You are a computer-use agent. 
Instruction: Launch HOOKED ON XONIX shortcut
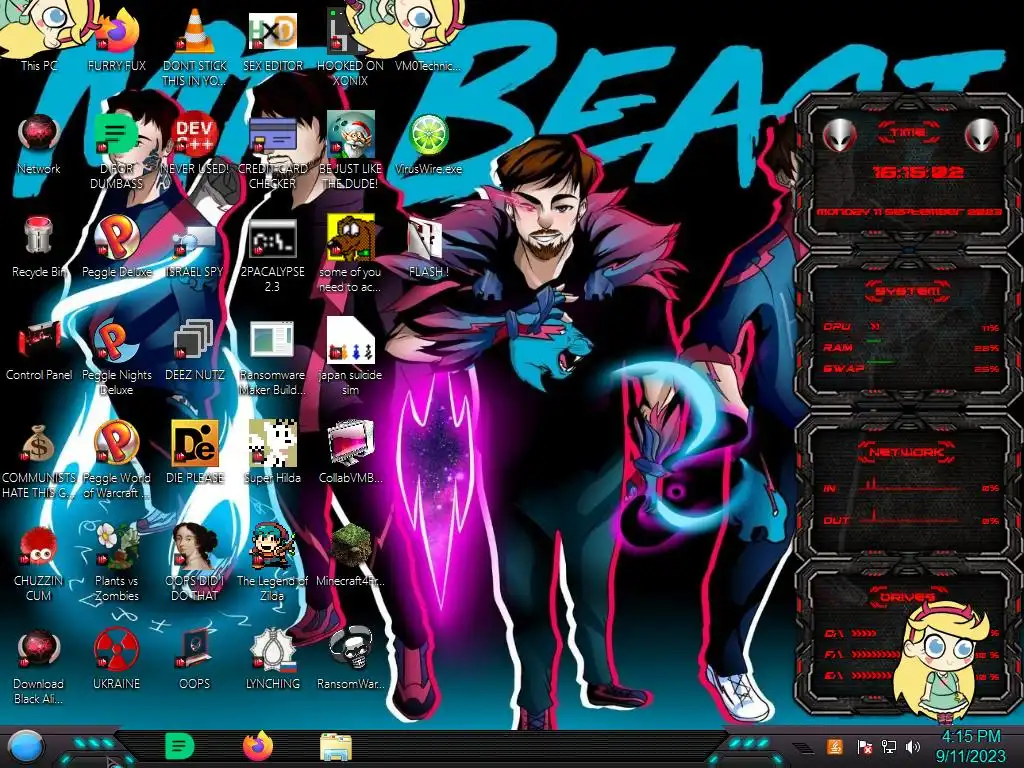(350, 46)
